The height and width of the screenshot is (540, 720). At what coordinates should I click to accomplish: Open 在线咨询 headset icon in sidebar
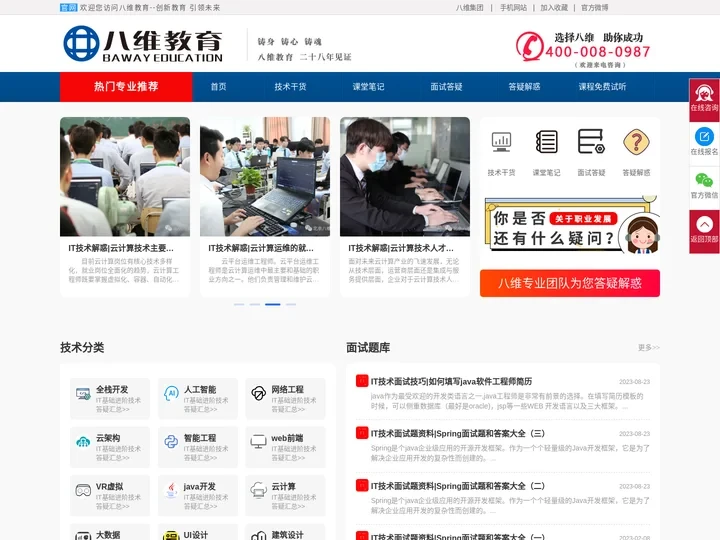(x=704, y=93)
